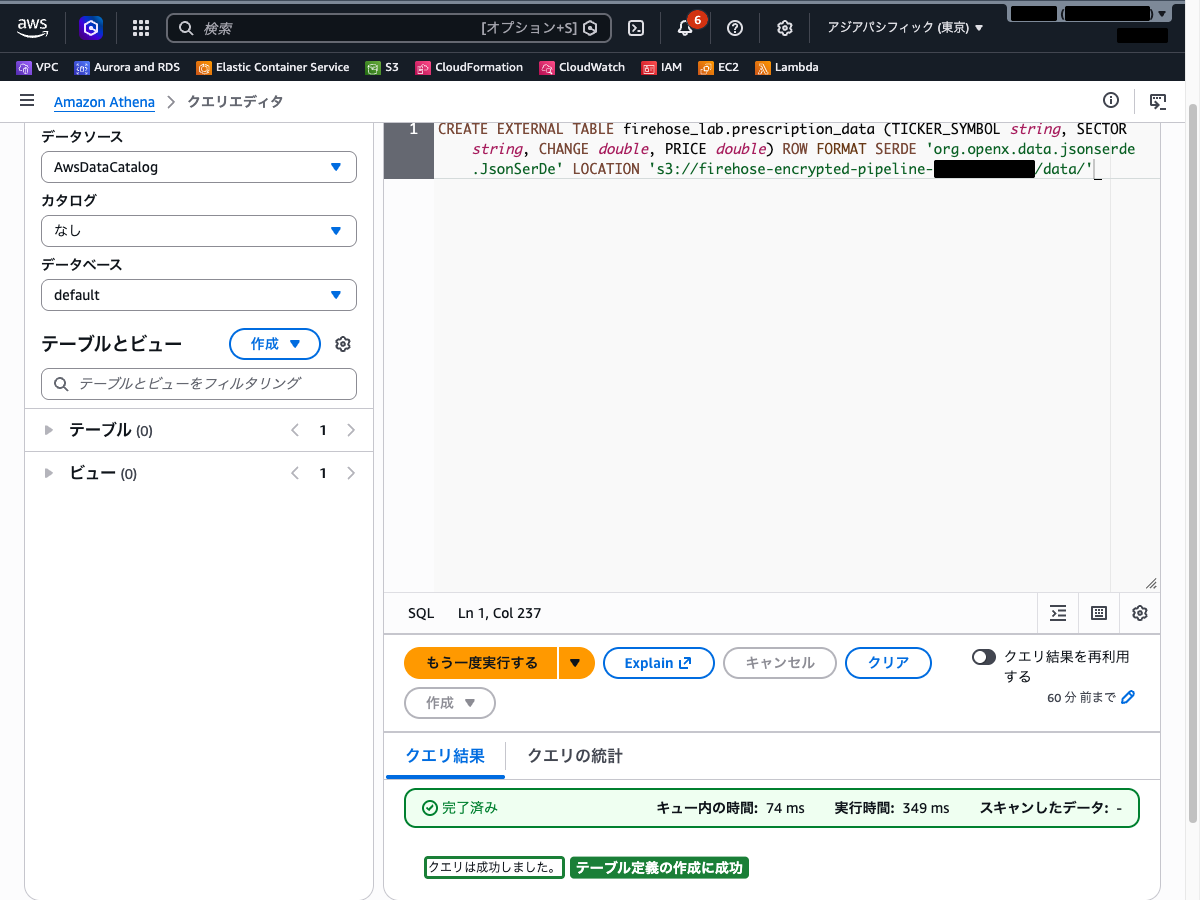Click the Ln 1, Col 237 indicator
1200x900 pixels.
pos(500,613)
